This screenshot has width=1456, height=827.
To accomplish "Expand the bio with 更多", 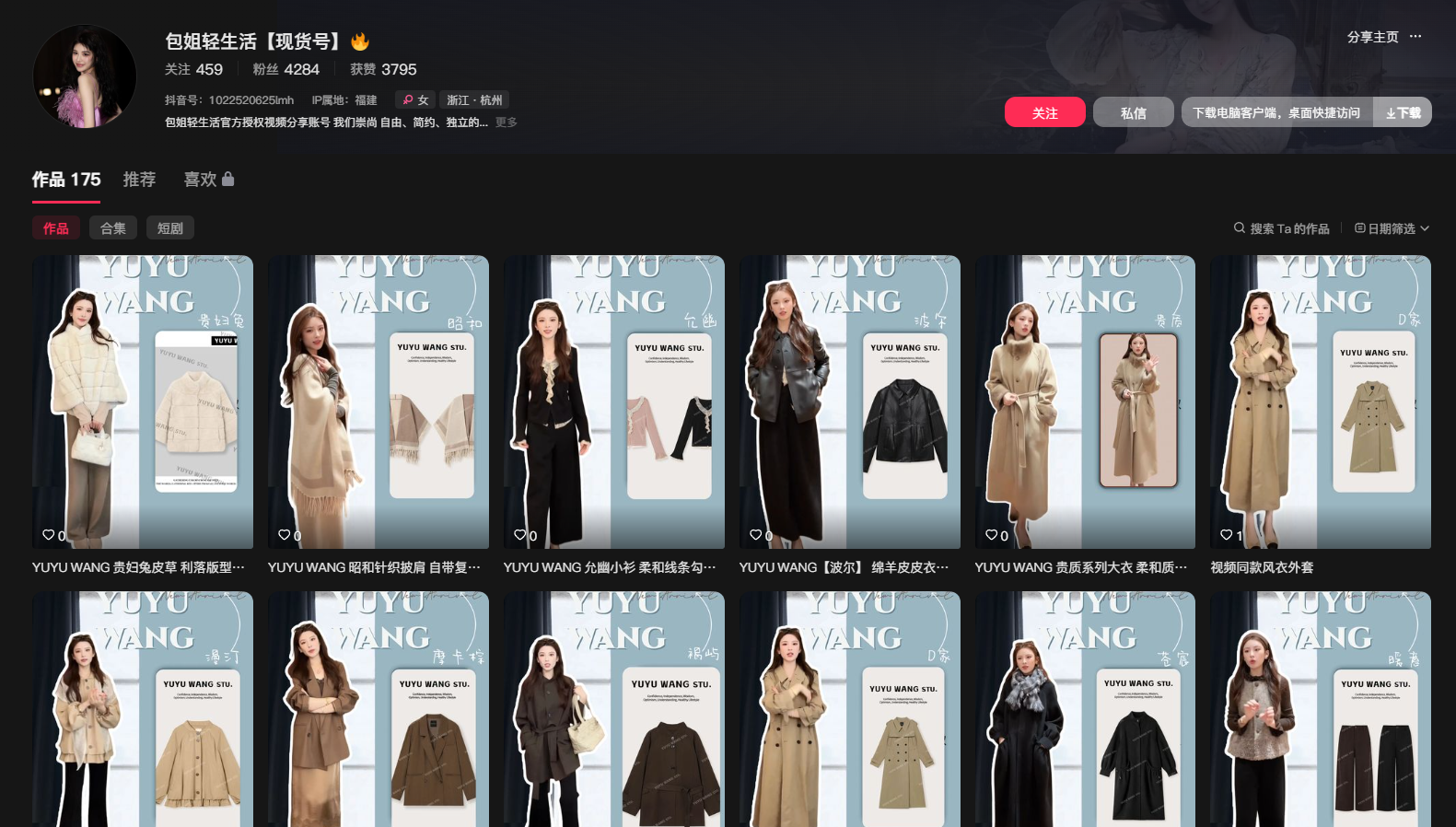I will [506, 122].
